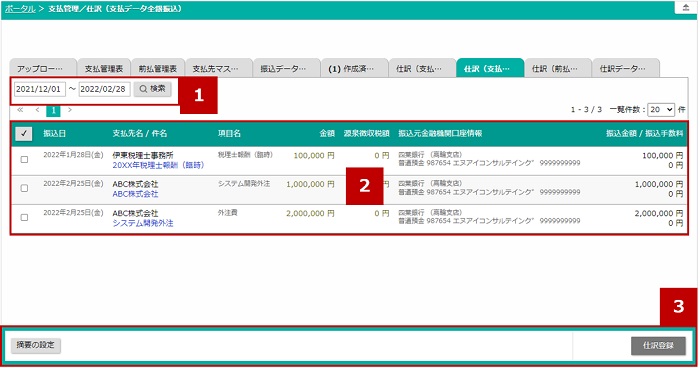Click the date 2022年1月28日(金)
Image resolution: width=700 pixels, height=368 pixels.
point(73,155)
